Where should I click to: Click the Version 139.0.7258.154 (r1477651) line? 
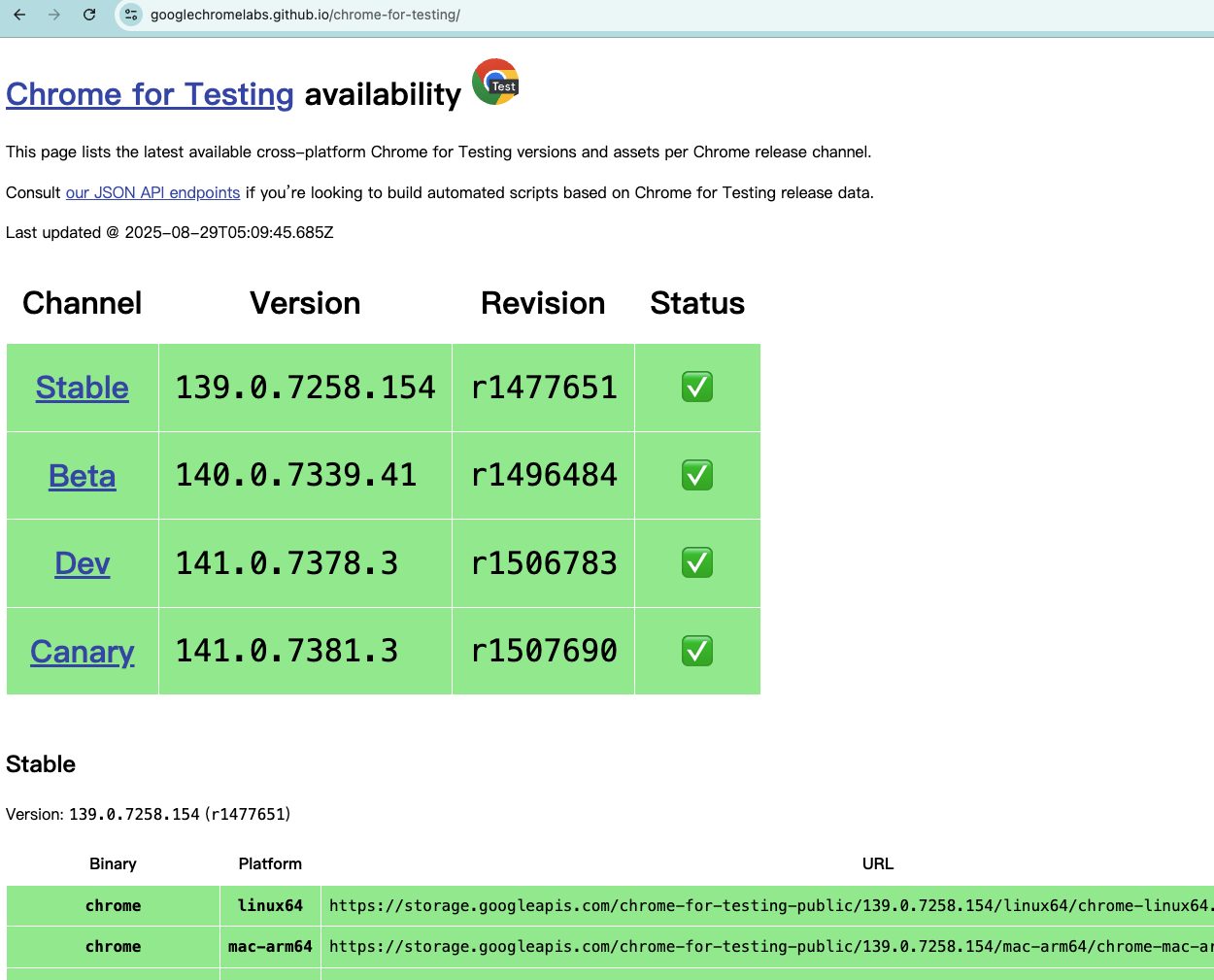(x=149, y=814)
